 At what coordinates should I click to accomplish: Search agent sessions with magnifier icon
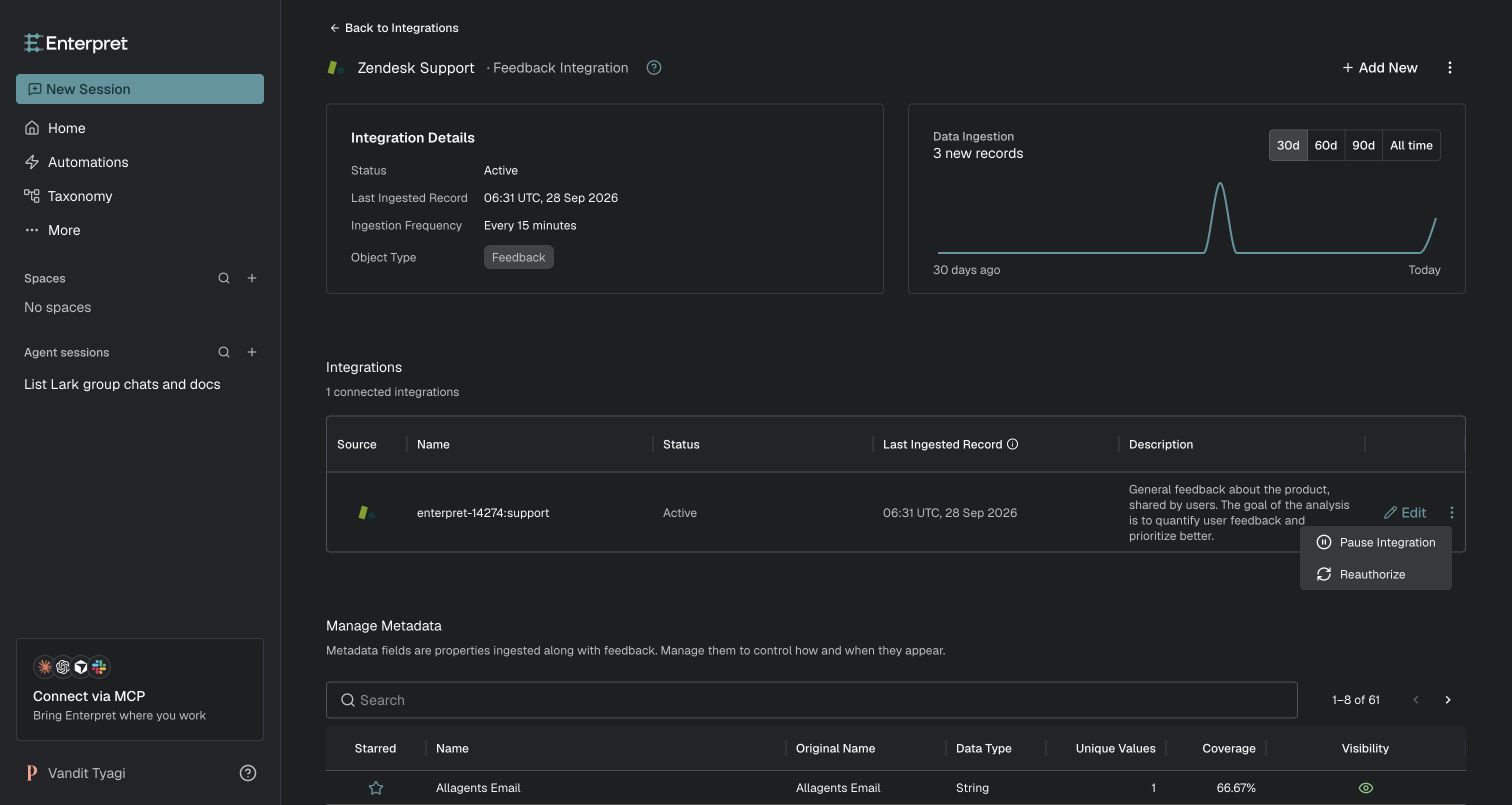pyautogui.click(x=224, y=352)
